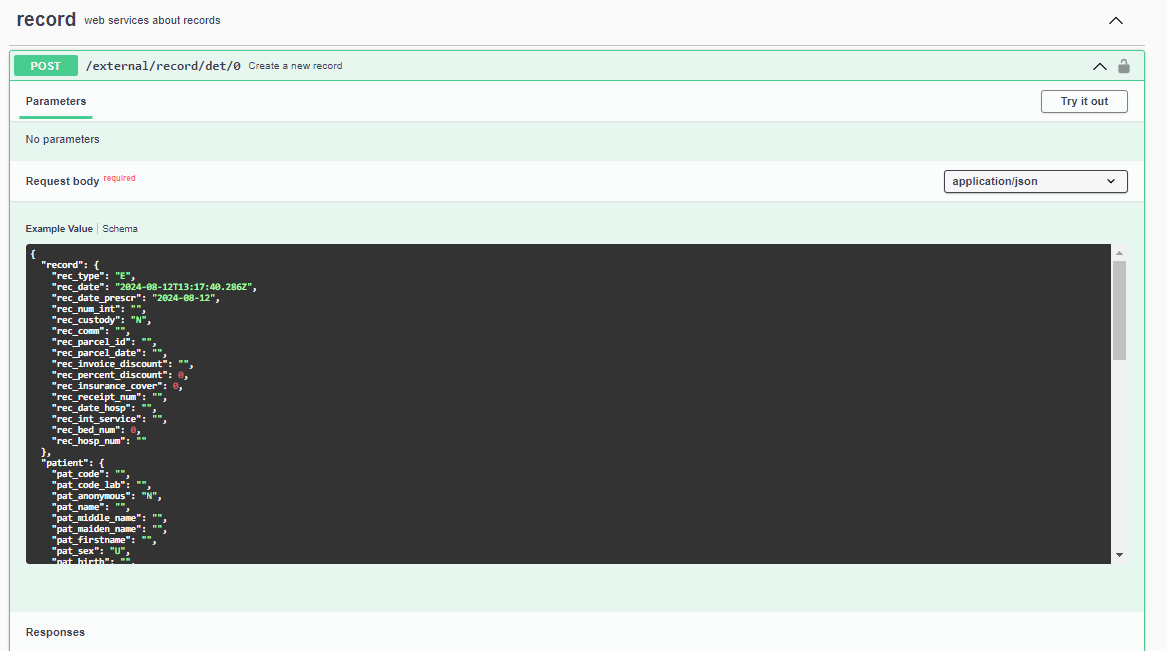
Task: Collapse the record section with the top chevron
Action: 1115,20
